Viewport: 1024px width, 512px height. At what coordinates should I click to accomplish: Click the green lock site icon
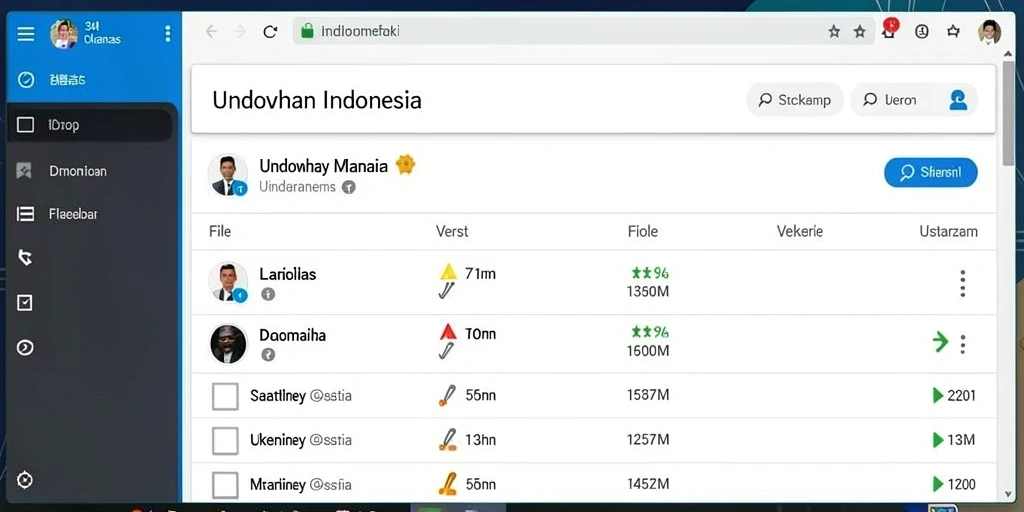click(x=307, y=31)
